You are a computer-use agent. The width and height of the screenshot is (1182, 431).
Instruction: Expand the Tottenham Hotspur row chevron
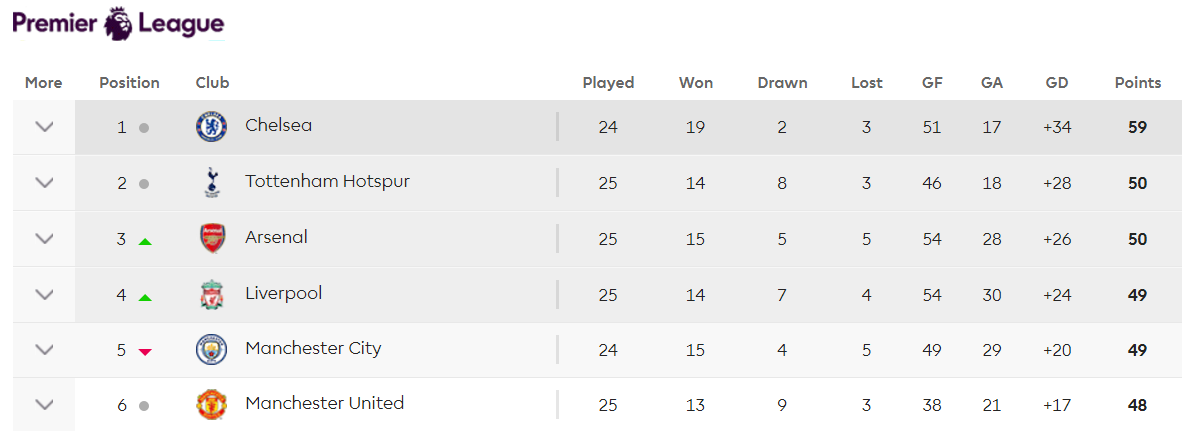[x=44, y=183]
